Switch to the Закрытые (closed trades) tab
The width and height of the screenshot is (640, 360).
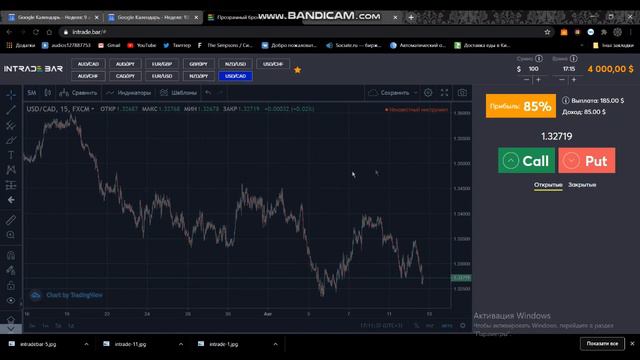click(582, 185)
